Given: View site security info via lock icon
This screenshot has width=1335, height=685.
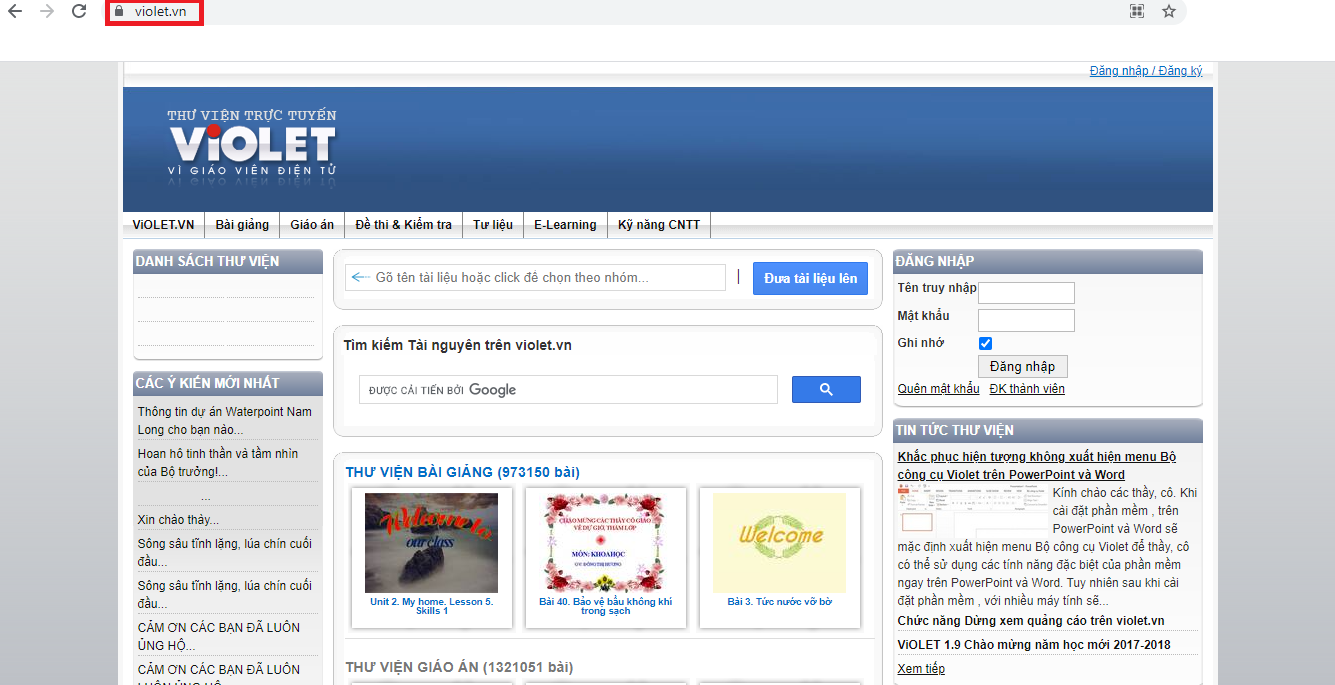Looking at the screenshot, I should [x=119, y=12].
